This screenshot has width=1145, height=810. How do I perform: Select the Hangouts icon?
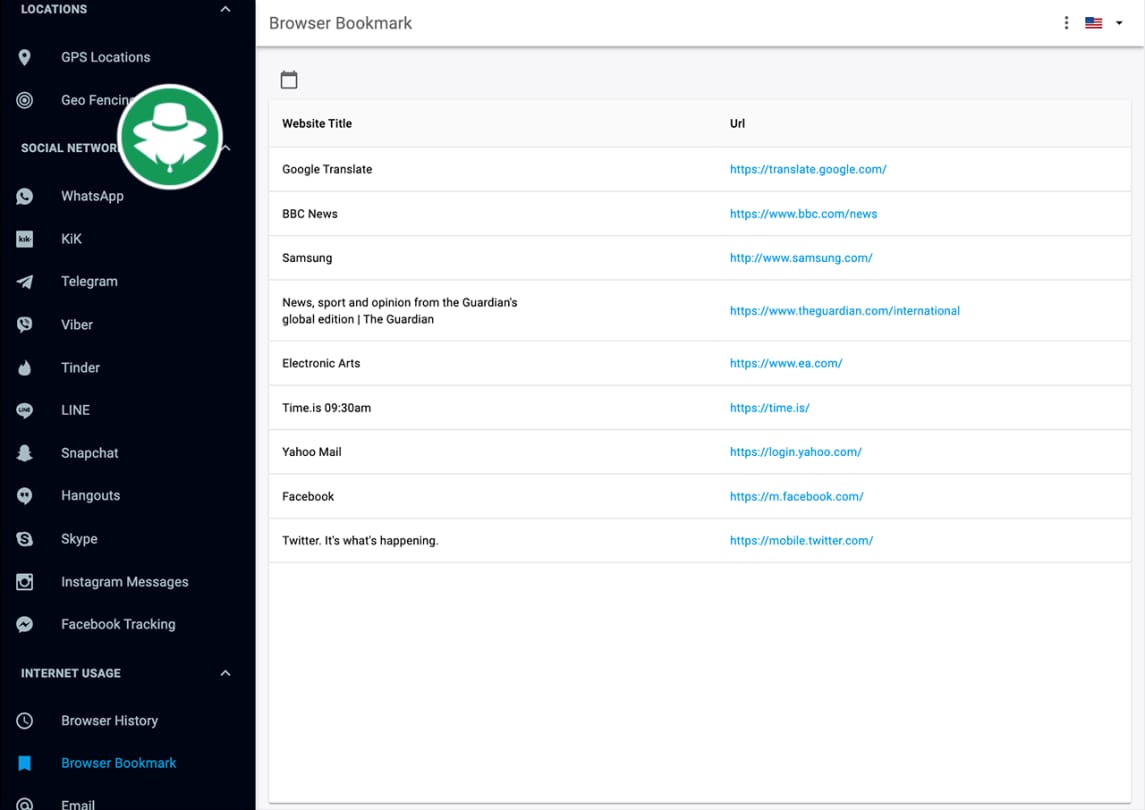click(24, 495)
